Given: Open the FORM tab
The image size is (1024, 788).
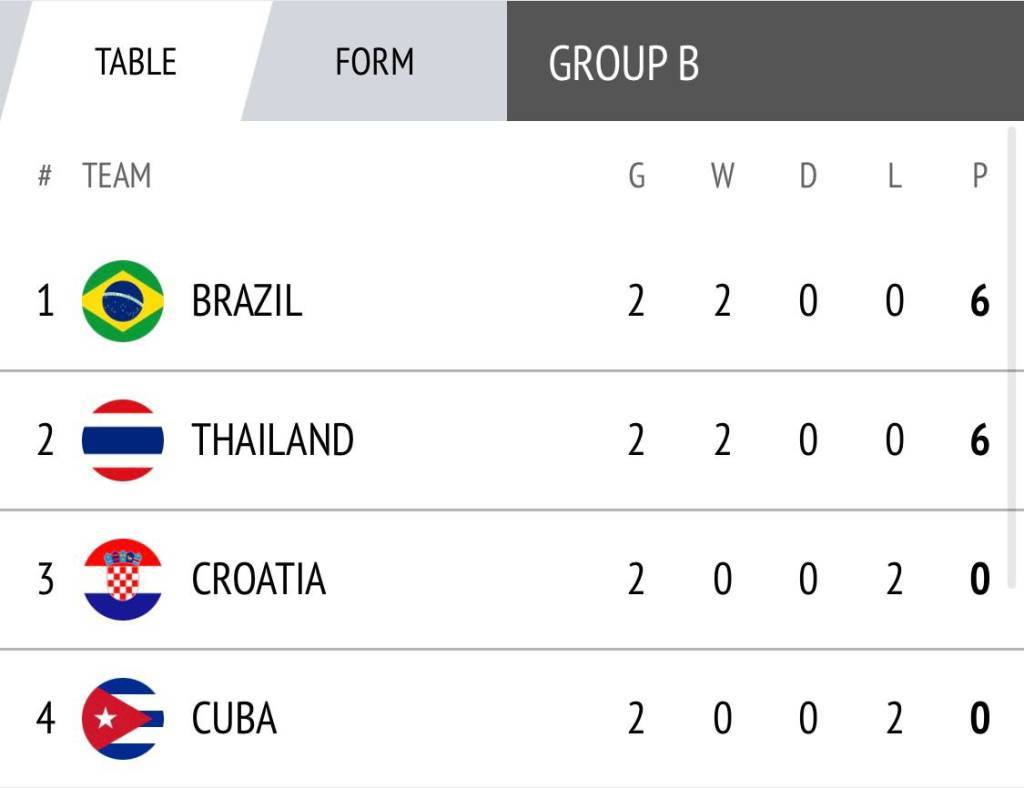Looking at the screenshot, I should (374, 62).
